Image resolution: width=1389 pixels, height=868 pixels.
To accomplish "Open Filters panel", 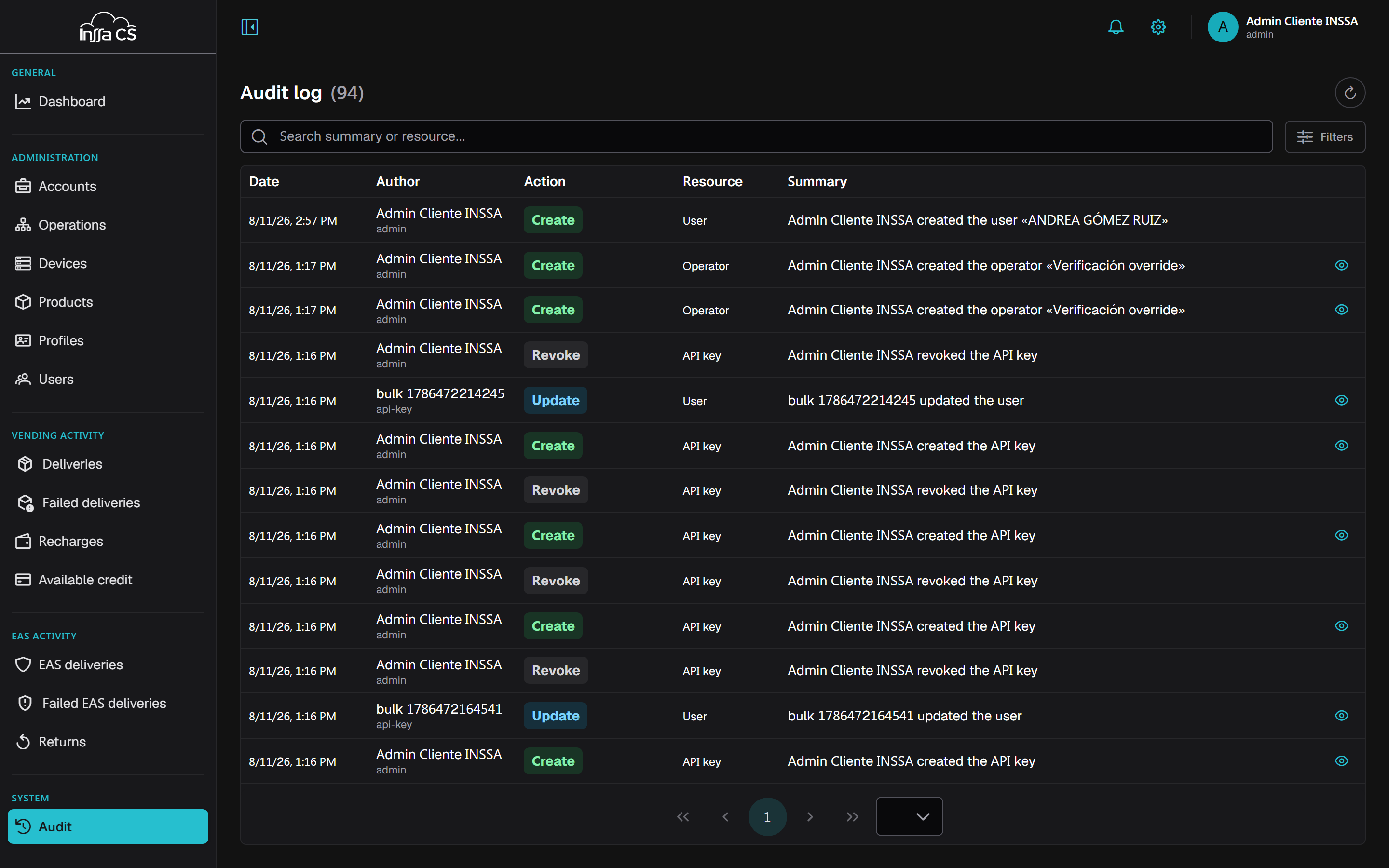I will tap(1325, 136).
